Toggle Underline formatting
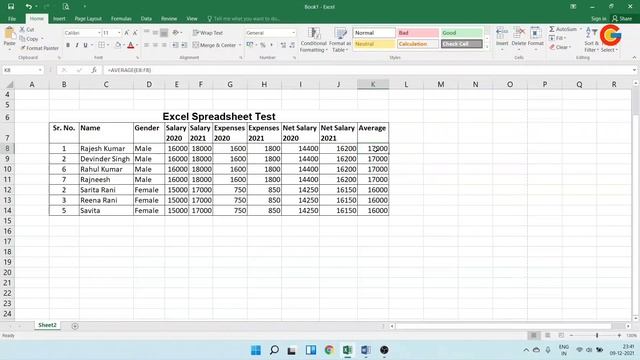 point(85,45)
